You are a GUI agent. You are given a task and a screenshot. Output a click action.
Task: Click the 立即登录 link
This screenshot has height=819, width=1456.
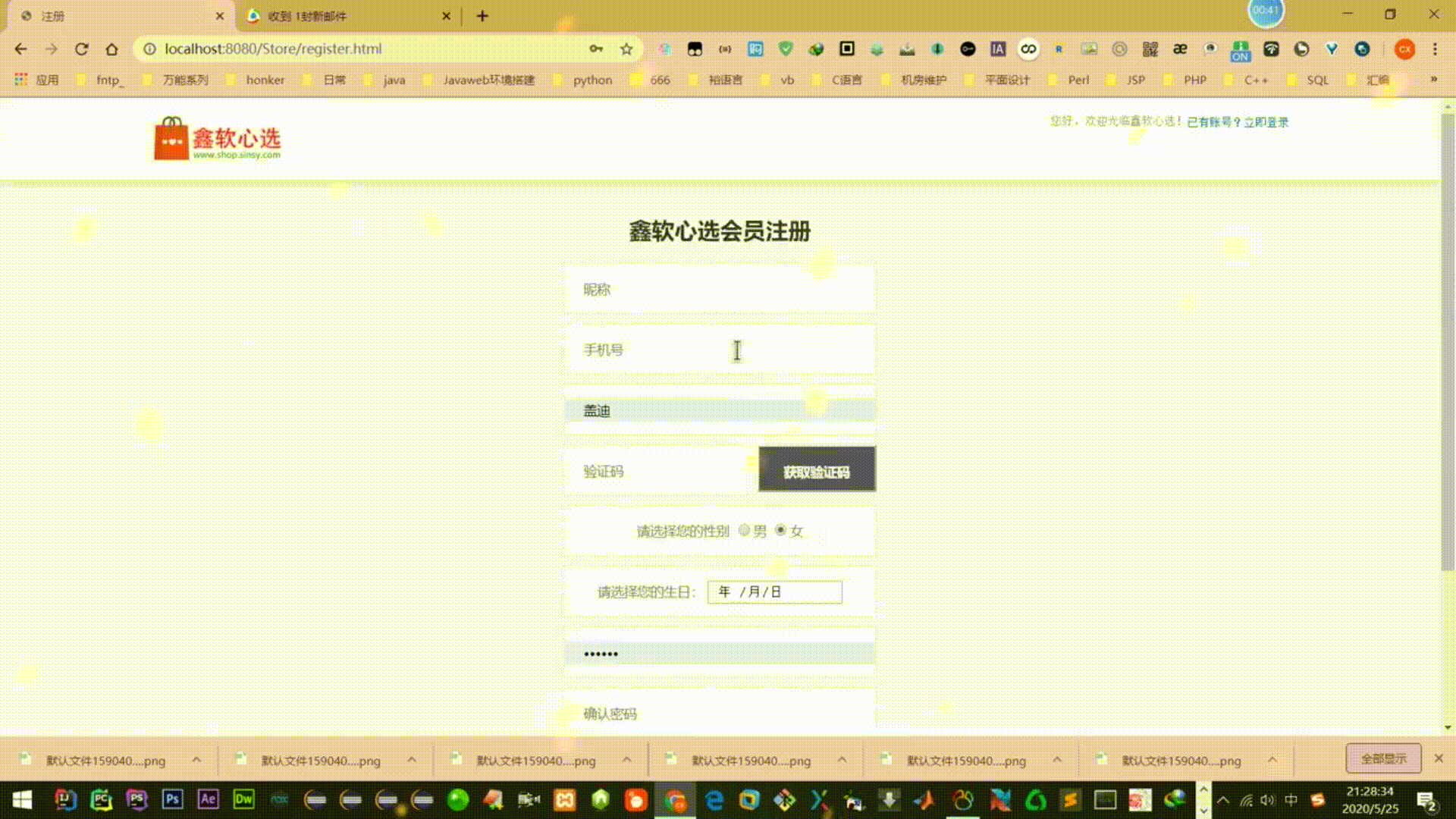1266,122
